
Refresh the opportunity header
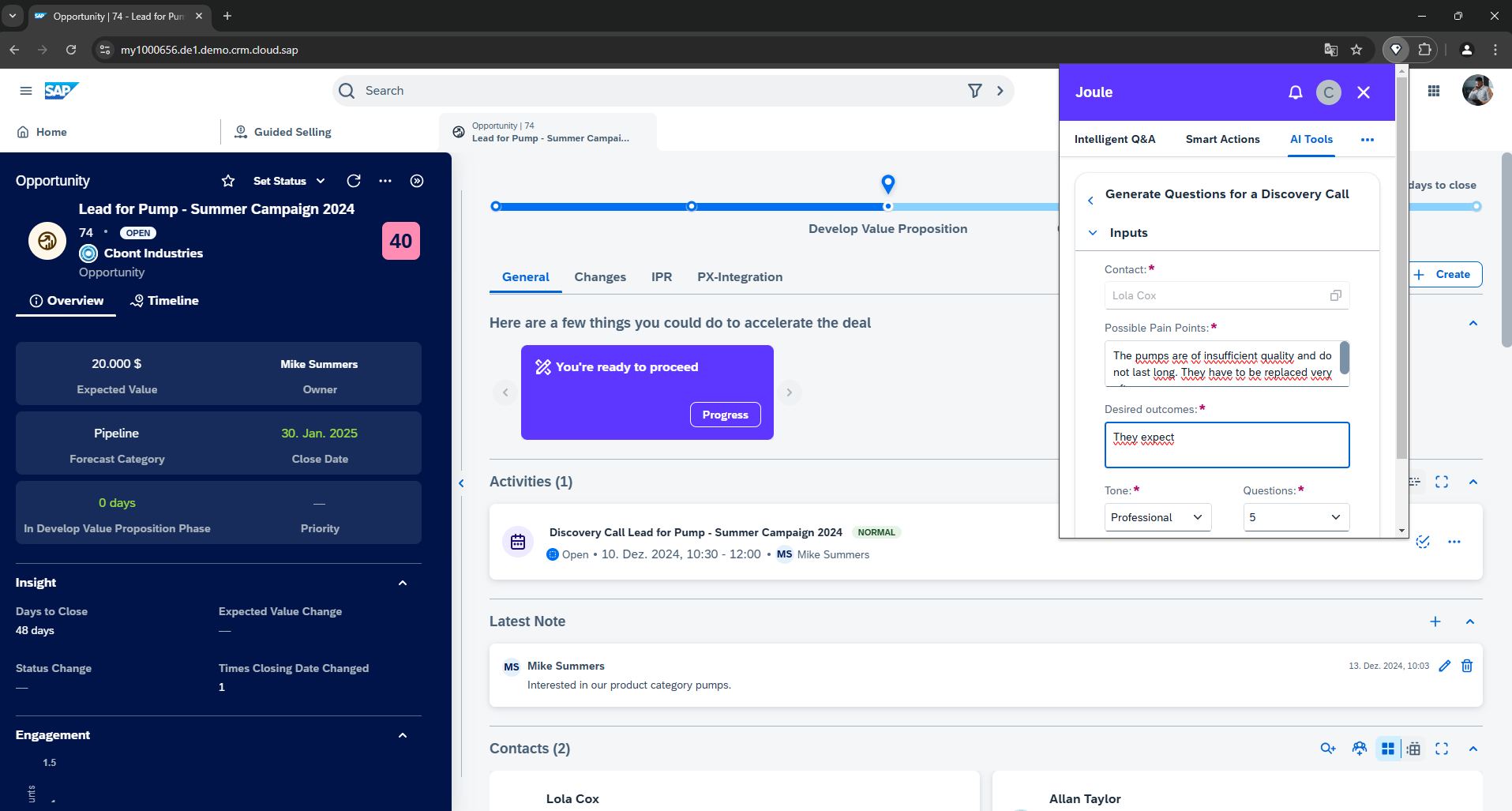(x=354, y=181)
